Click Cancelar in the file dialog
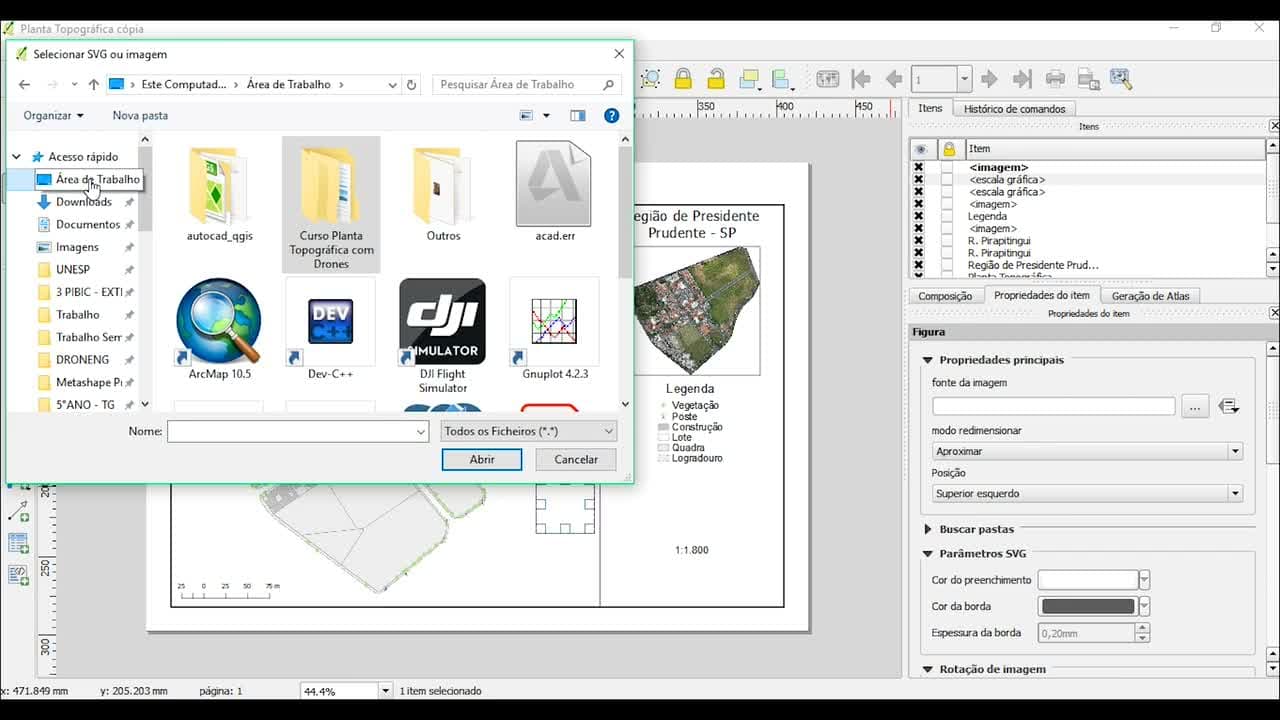 pos(576,459)
